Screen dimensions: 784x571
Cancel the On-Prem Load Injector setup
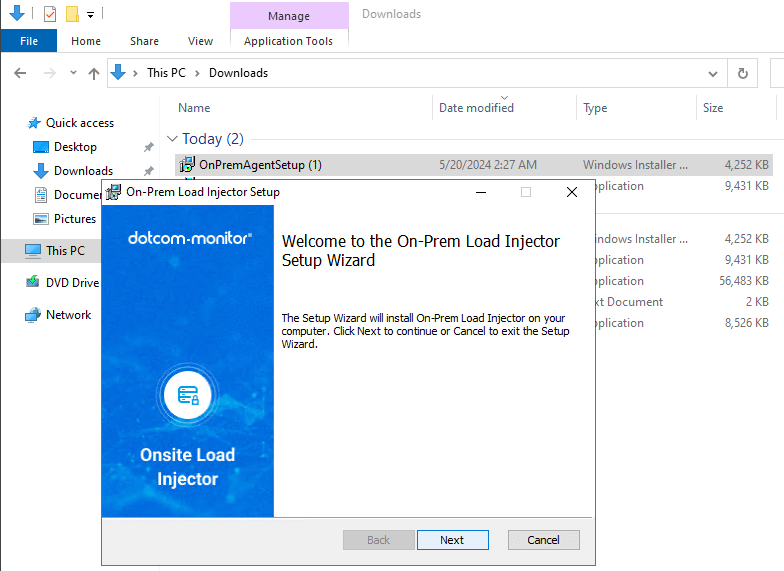coord(543,540)
